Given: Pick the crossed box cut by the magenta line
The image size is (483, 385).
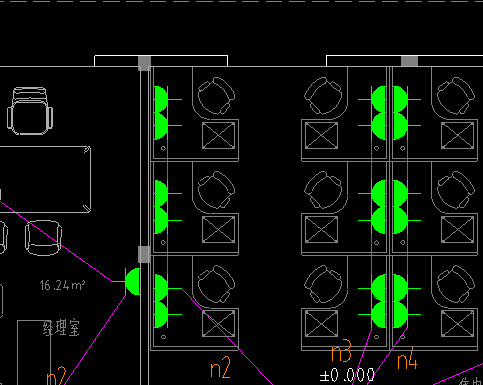Looking at the screenshot, I should pos(219,323).
